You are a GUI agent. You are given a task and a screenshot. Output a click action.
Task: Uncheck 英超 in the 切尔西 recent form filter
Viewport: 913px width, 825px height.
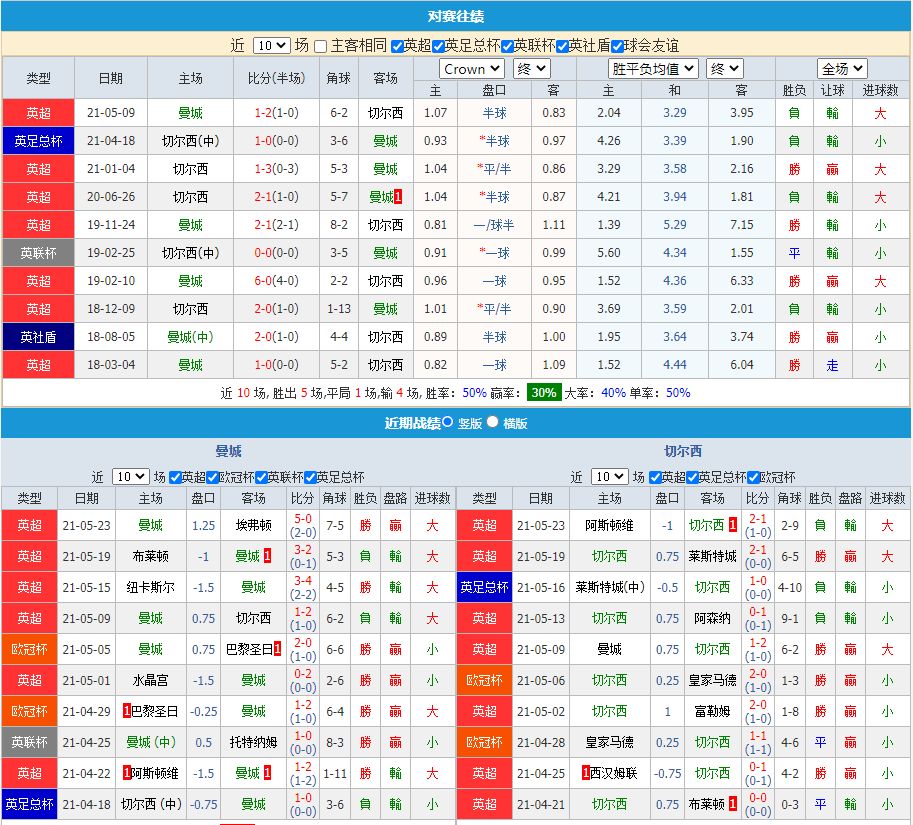pos(656,478)
